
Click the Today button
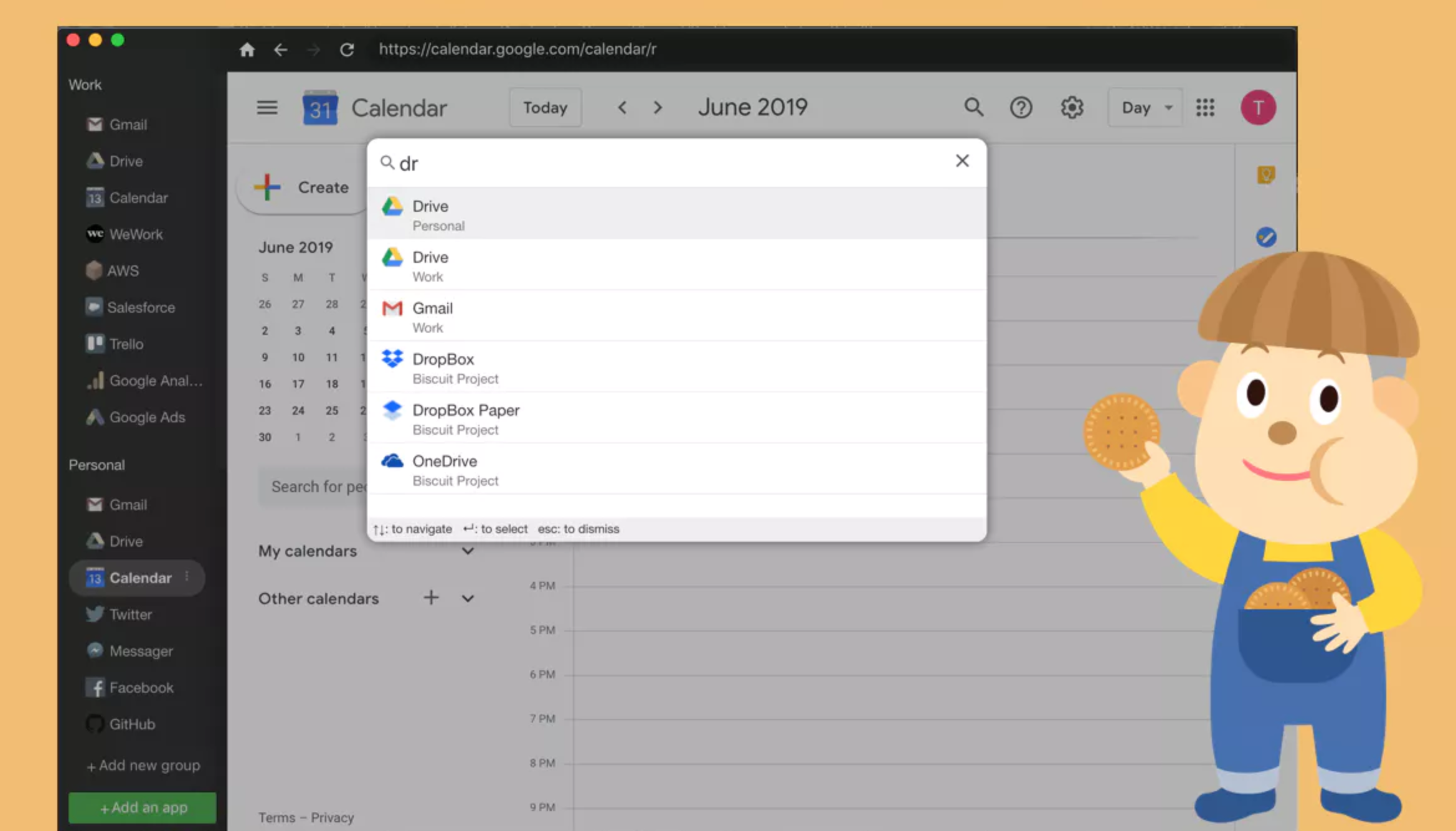pos(546,108)
